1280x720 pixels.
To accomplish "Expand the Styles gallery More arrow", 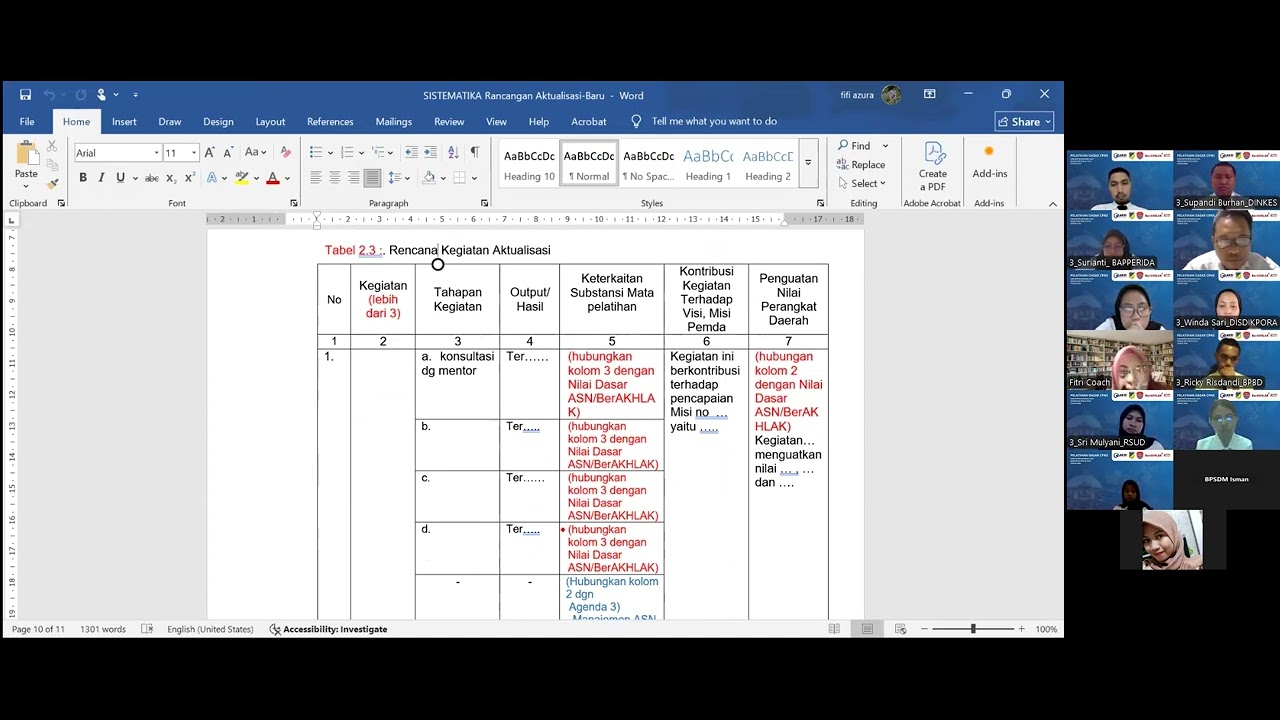I will (808, 163).
